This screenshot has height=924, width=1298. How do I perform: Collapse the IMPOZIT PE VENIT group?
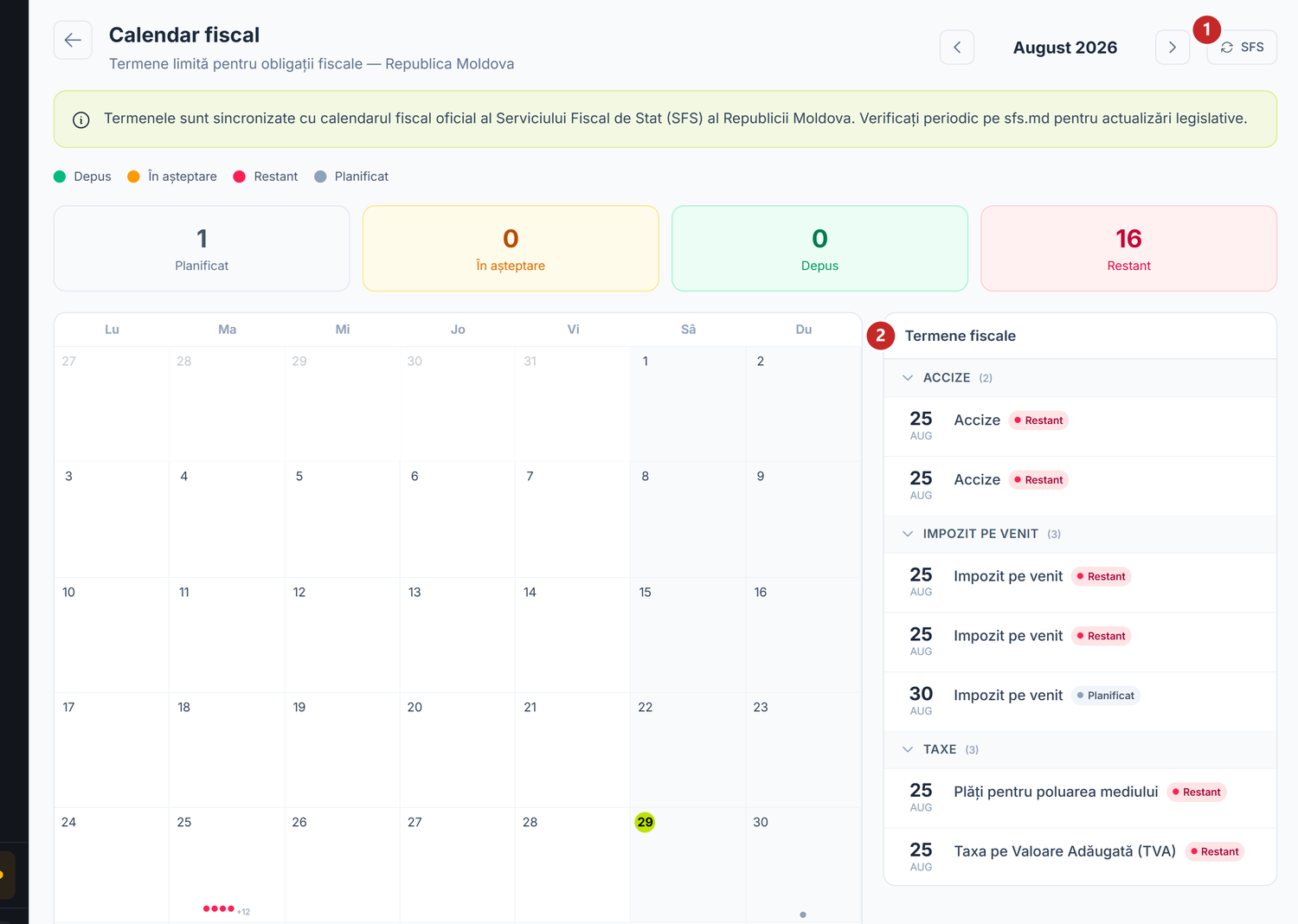(908, 534)
